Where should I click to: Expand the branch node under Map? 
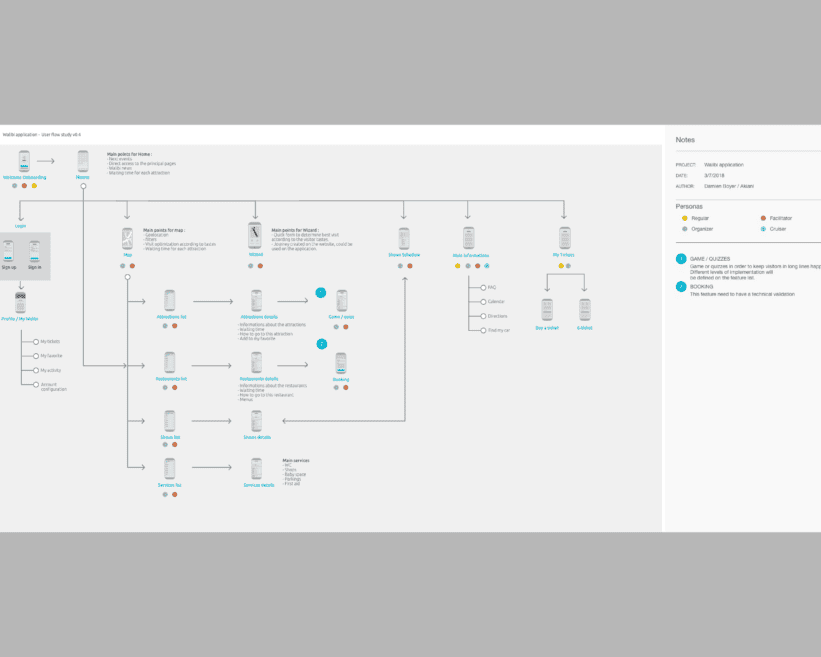[x=128, y=277]
